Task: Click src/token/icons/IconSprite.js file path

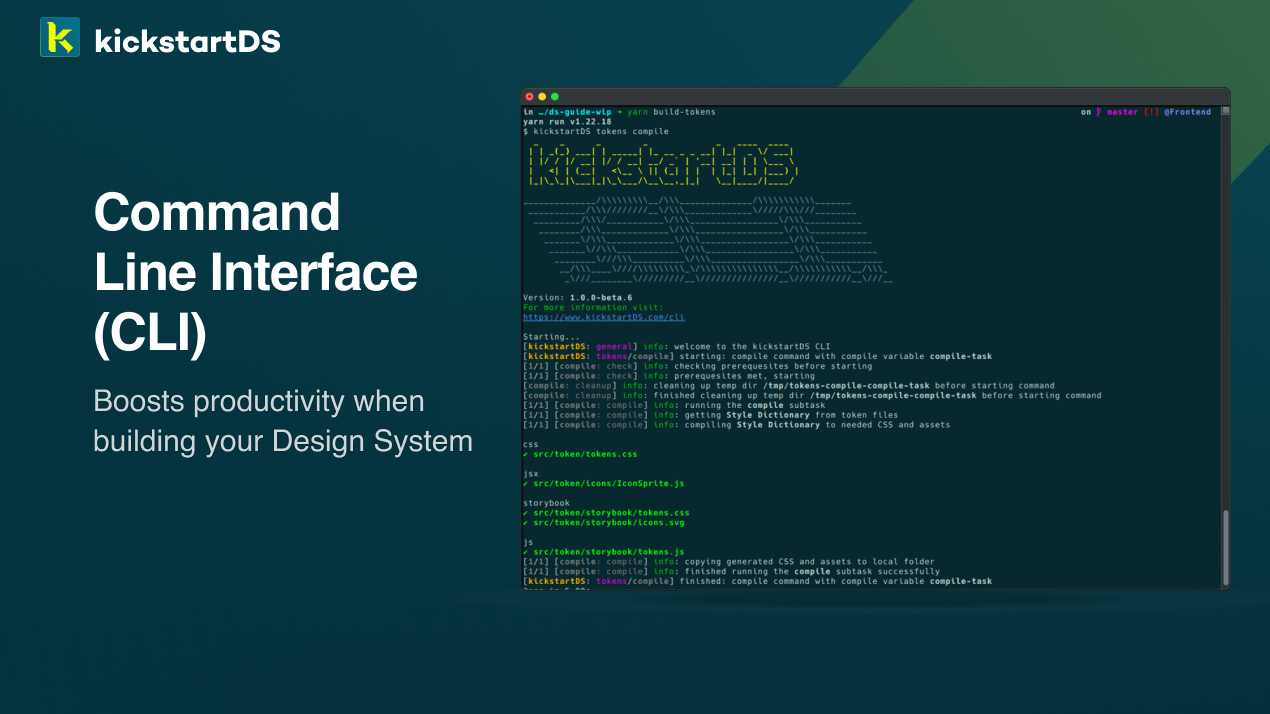Action: 609,483
